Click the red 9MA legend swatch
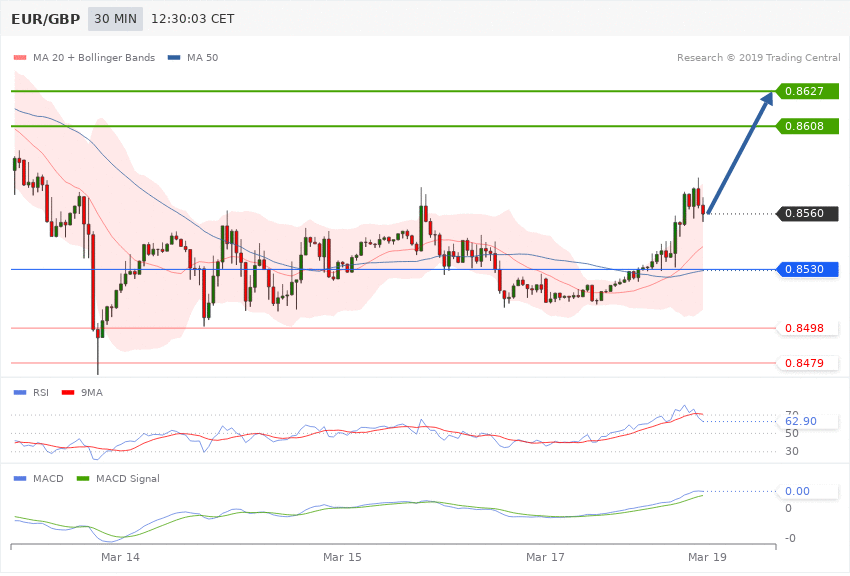Screen dimensions: 850x576 pos(68,392)
